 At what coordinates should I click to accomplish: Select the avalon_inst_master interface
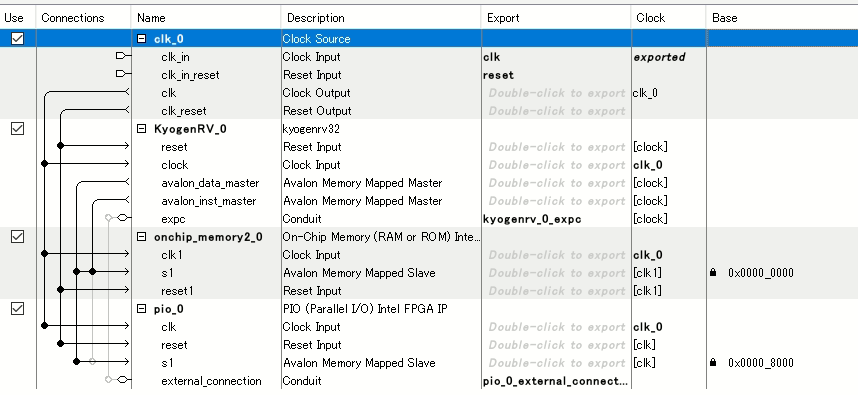click(x=208, y=201)
